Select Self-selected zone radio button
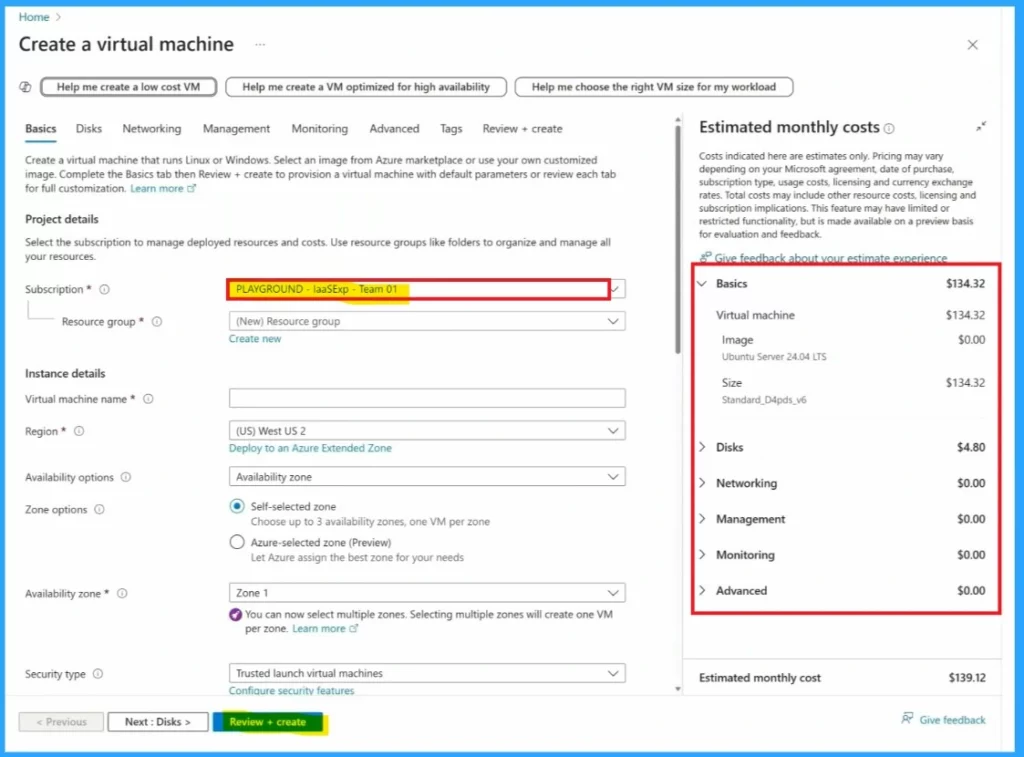 [x=237, y=506]
